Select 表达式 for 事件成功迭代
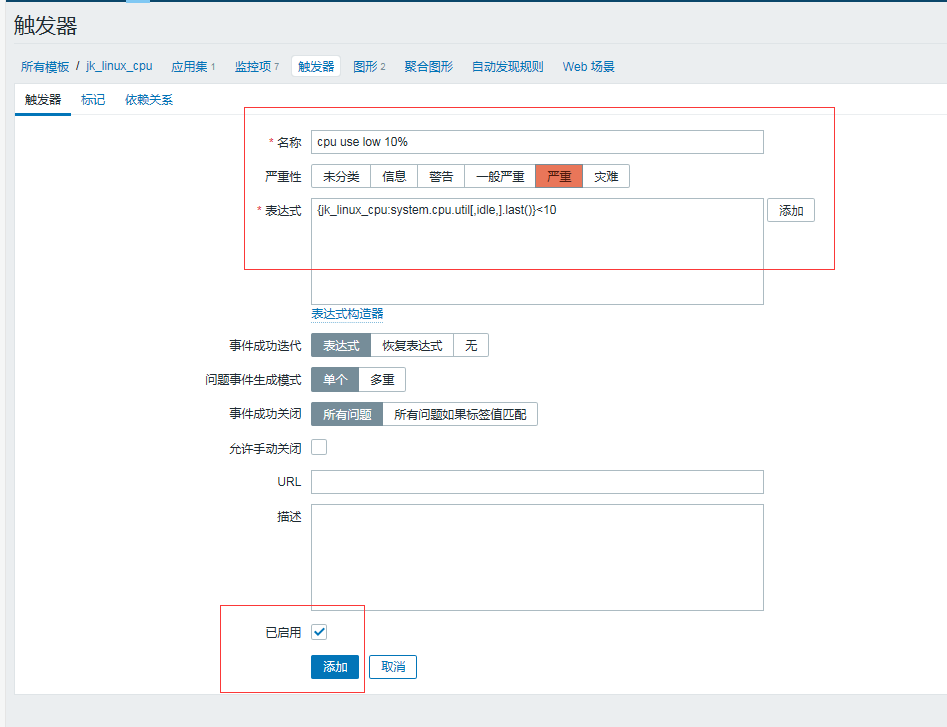This screenshot has width=947, height=727. 341,345
